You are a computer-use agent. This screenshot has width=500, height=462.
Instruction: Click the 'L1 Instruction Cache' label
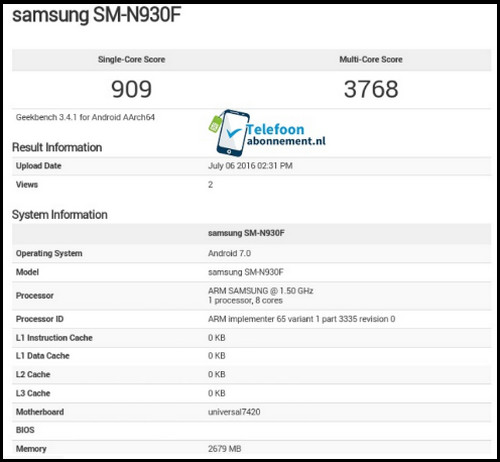54,338
